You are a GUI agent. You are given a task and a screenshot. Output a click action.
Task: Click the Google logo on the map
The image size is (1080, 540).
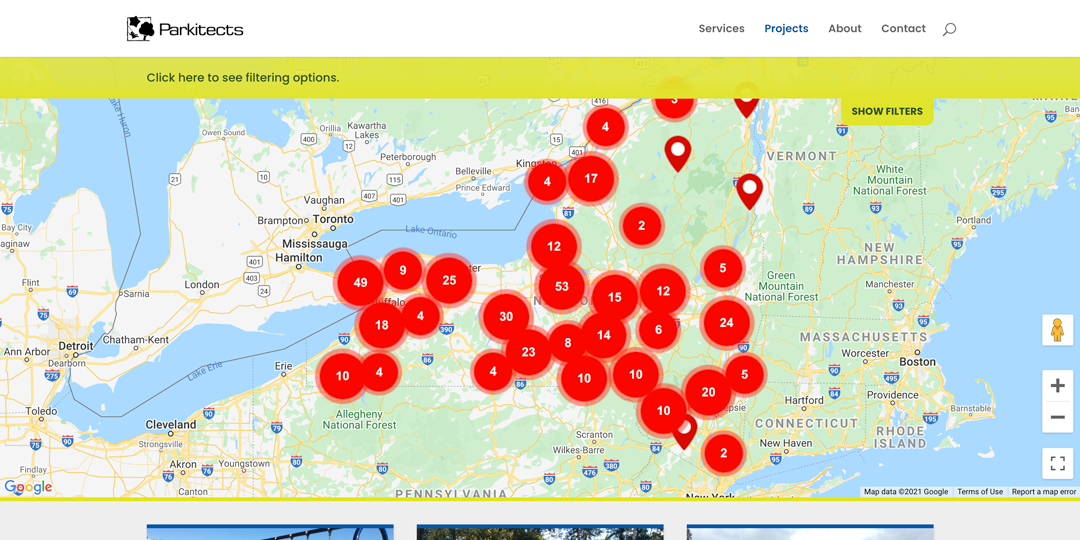[28, 487]
